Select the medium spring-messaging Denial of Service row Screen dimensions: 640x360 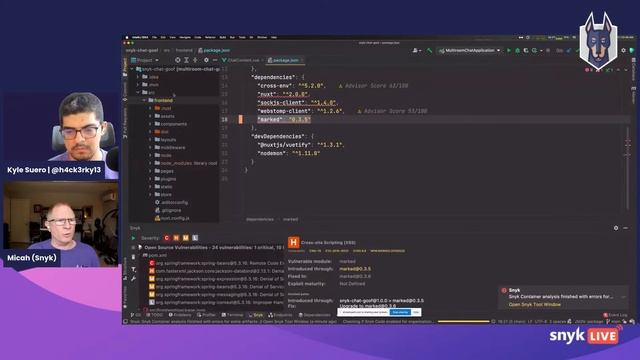(216, 294)
